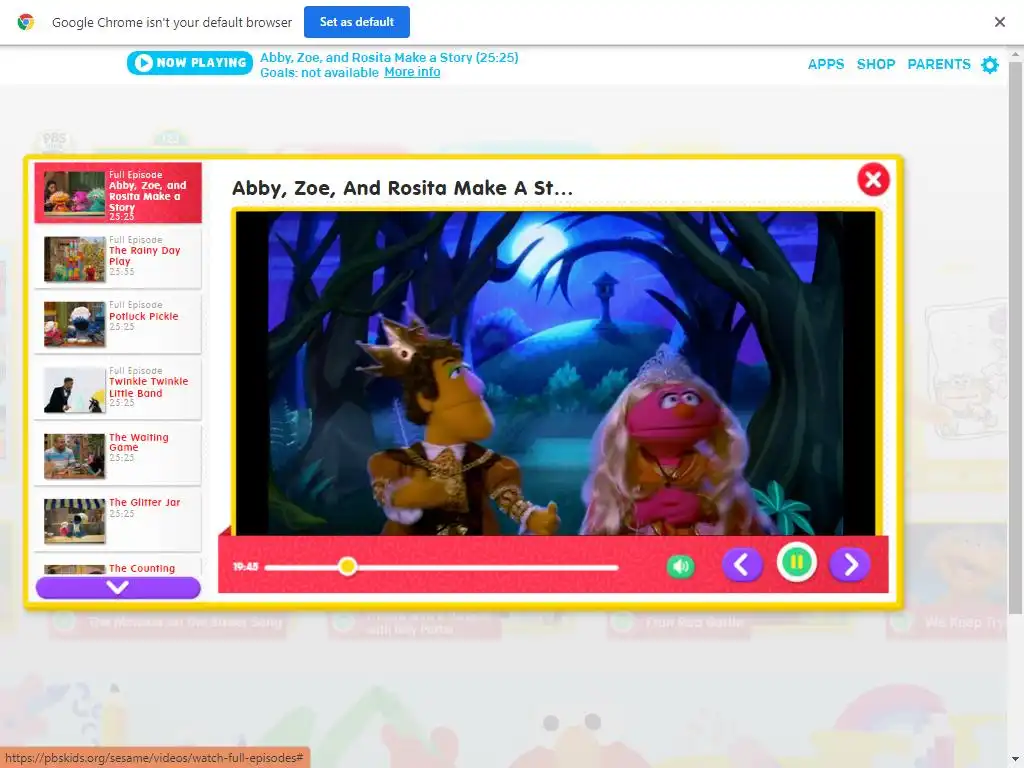Screen dimensions: 1024x768
Task: Click the Chrome logo in notification bar
Action: click(25, 22)
